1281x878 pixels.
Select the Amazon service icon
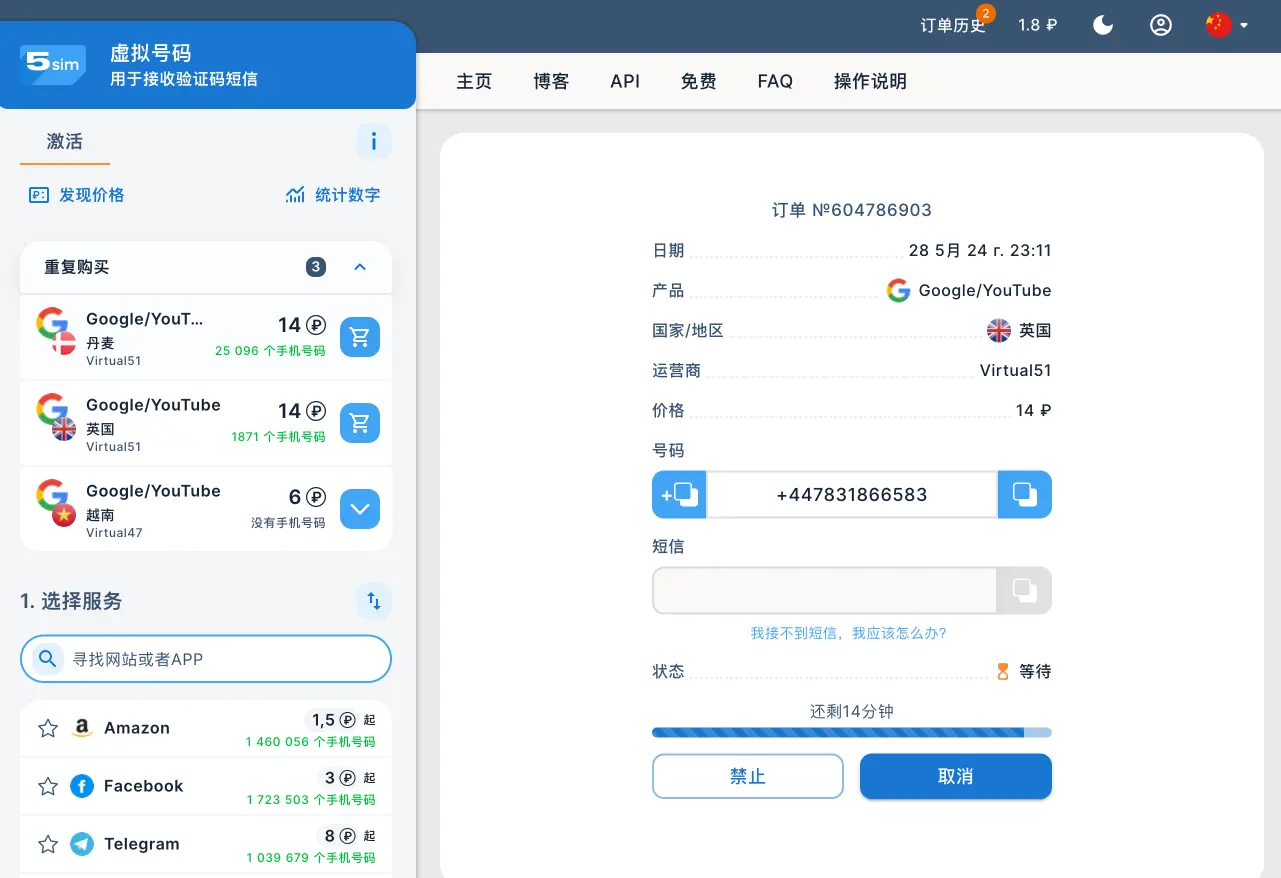pyautogui.click(x=82, y=728)
